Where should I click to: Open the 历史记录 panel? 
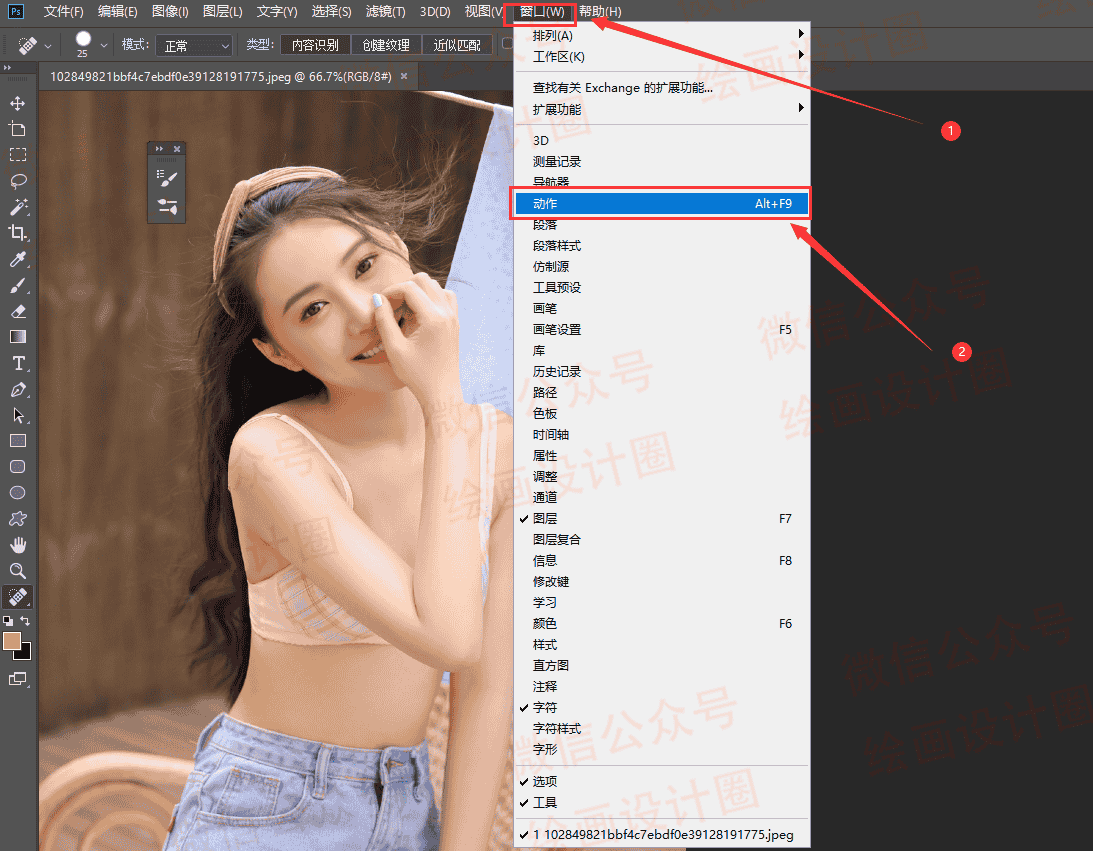(x=661, y=371)
